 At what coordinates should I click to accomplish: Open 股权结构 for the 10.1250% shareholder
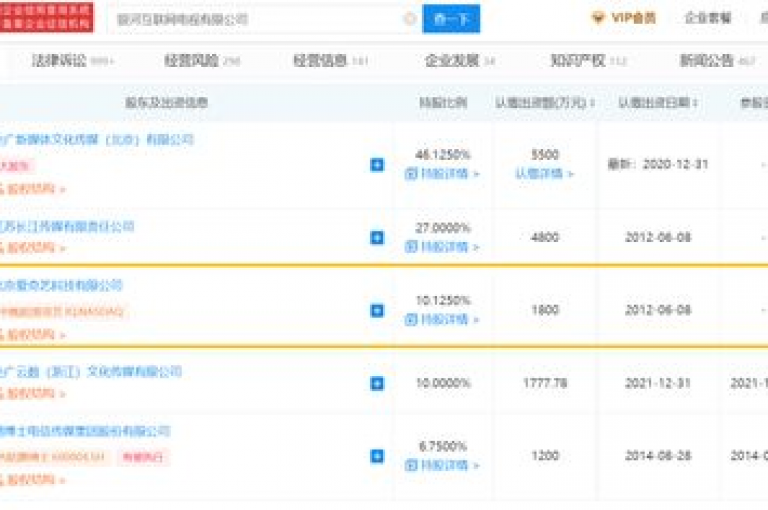pos(33,335)
